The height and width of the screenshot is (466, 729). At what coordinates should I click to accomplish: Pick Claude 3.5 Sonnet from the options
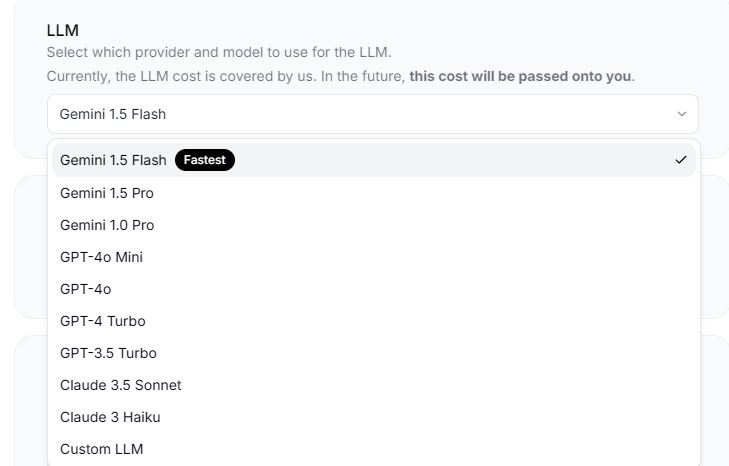[x=120, y=385]
